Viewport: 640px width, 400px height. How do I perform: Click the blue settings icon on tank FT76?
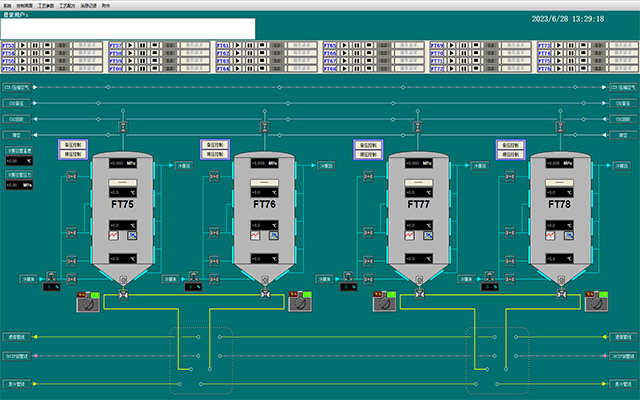273,236
